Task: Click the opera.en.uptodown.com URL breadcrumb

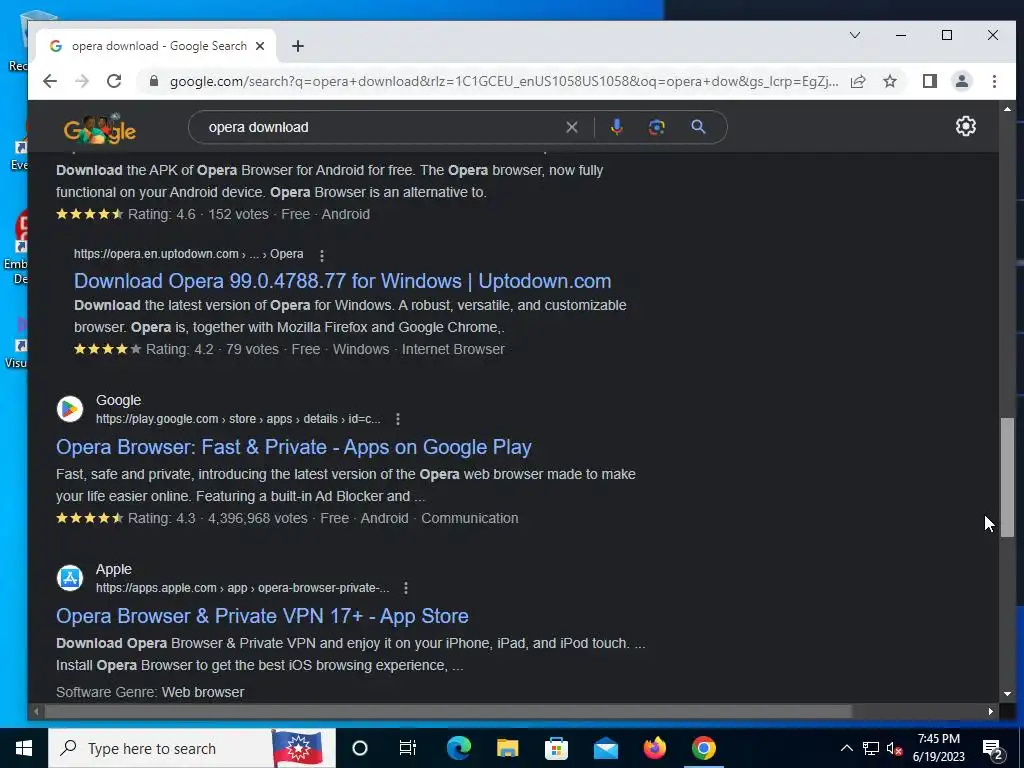Action: (x=188, y=254)
